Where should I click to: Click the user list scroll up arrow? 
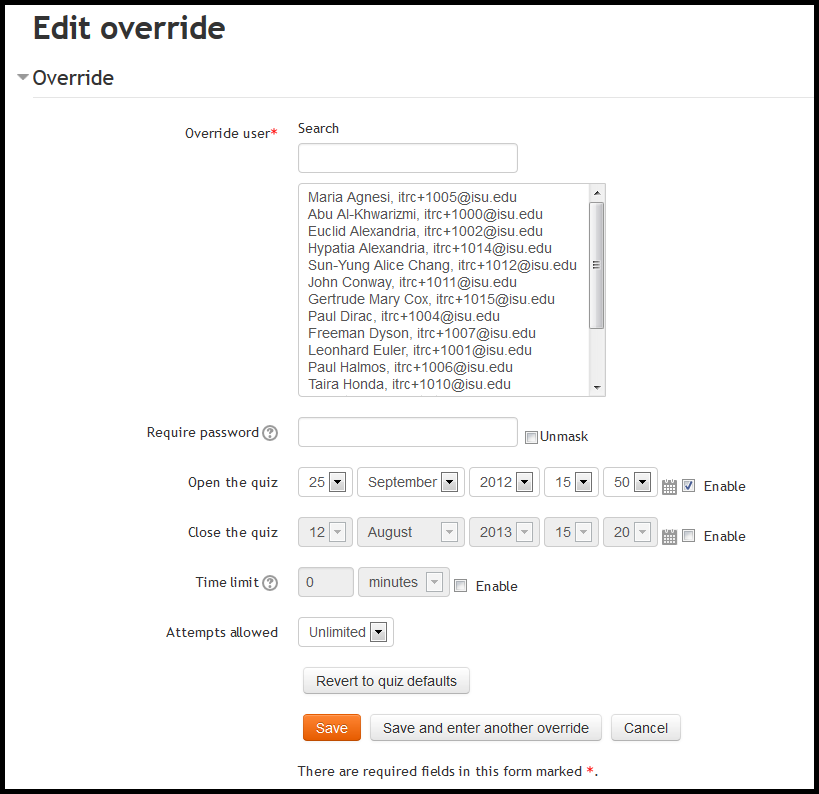(x=597, y=193)
